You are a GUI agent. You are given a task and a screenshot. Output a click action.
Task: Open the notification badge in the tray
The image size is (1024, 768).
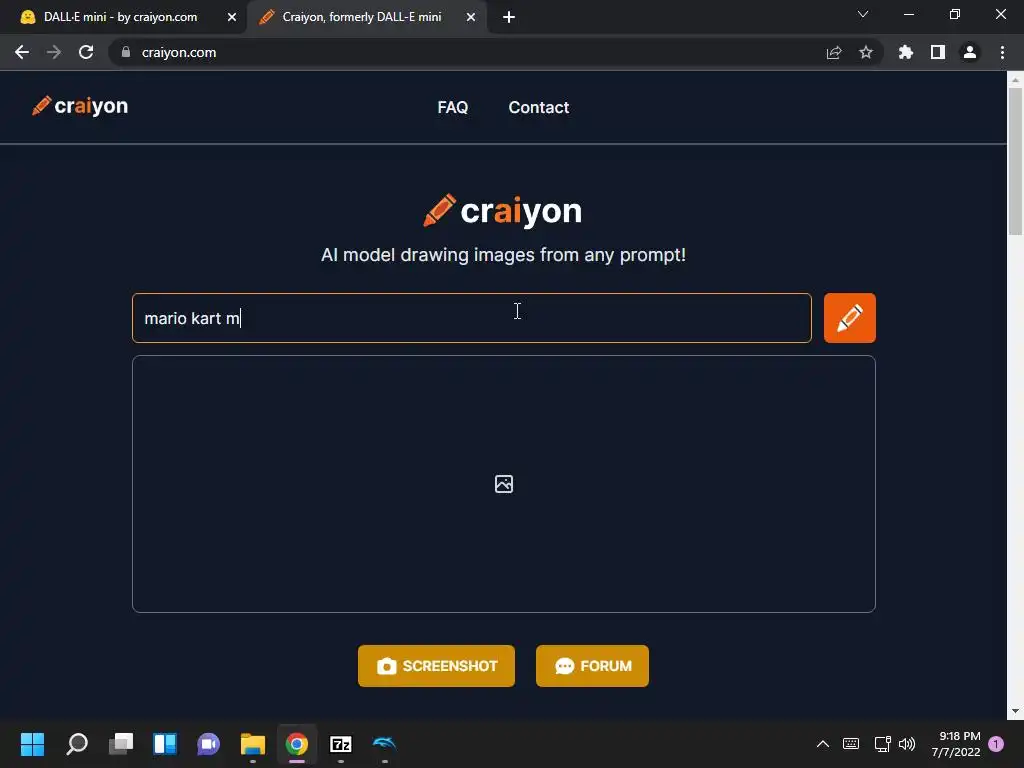pyautogui.click(x=996, y=744)
